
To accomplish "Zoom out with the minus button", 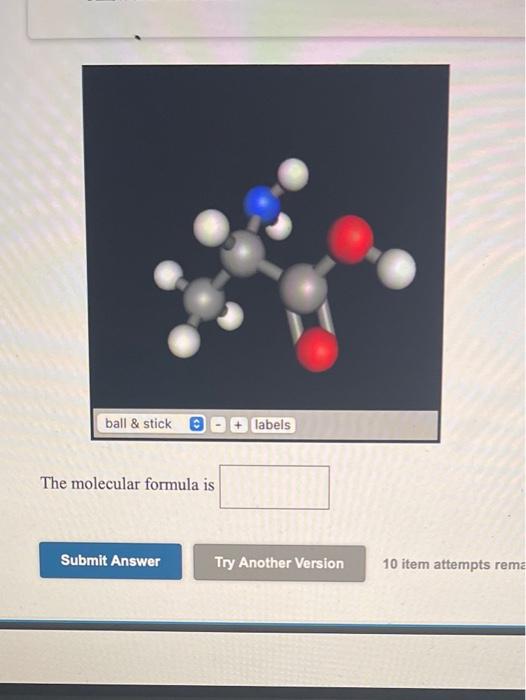I will (217, 425).
